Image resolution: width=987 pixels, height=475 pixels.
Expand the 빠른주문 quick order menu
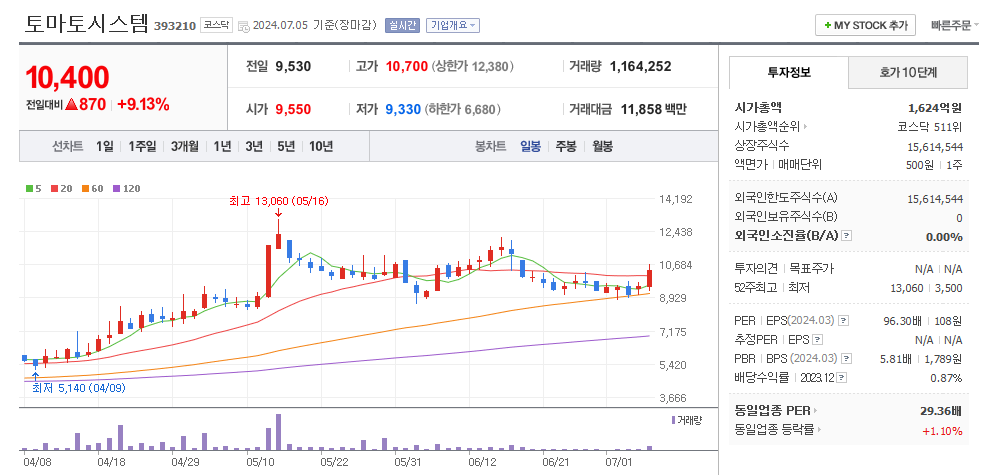pos(954,26)
